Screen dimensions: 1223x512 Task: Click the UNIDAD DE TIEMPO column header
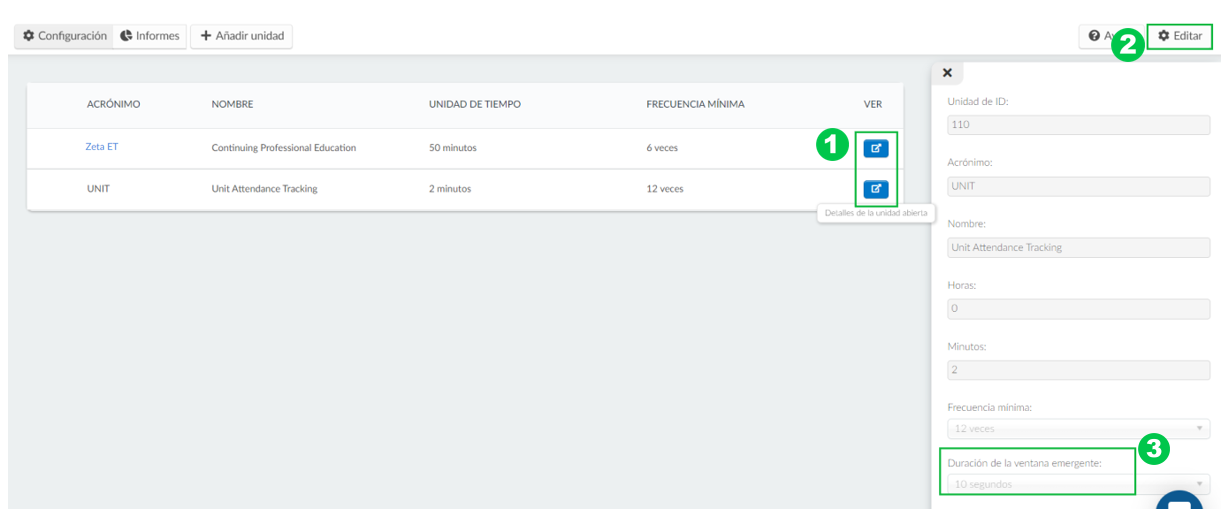[x=475, y=104]
